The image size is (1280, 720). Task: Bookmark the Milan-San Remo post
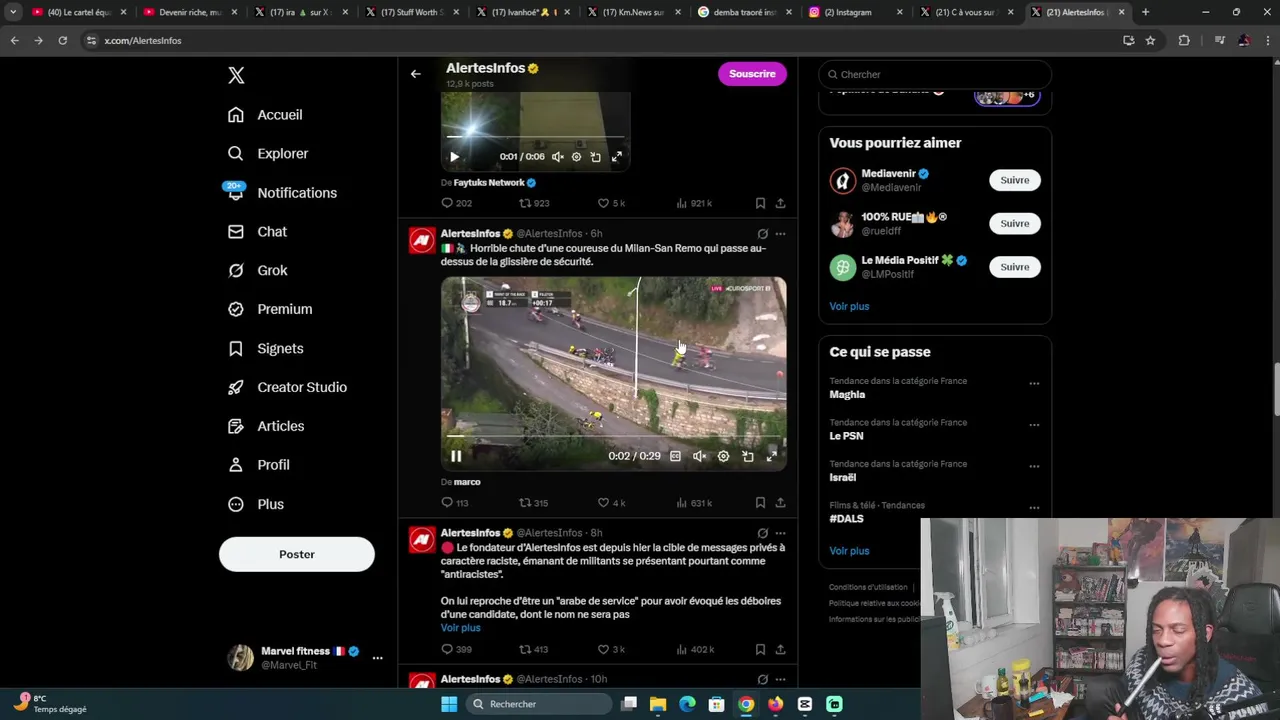point(760,503)
